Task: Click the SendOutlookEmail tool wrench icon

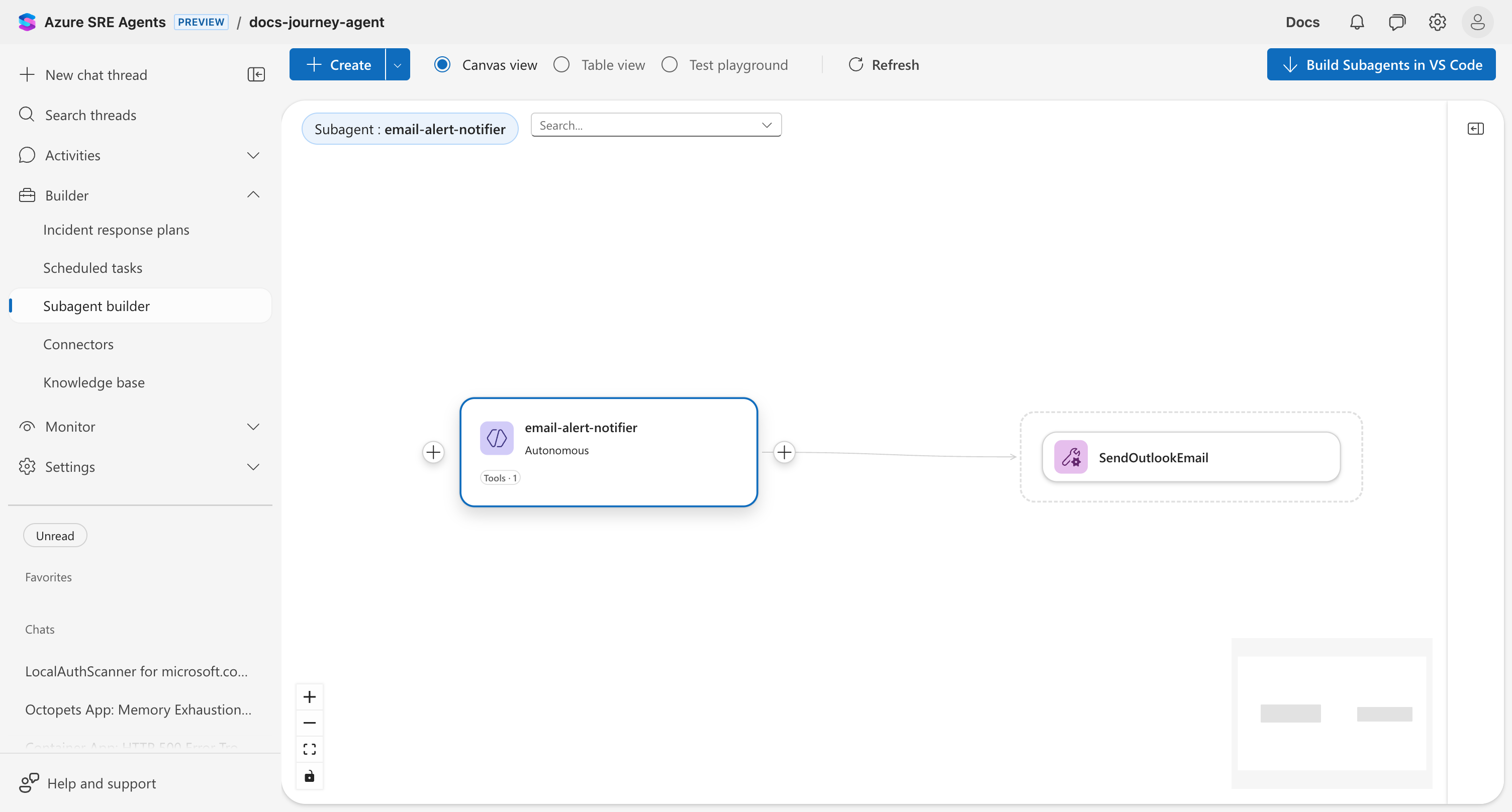Action: click(1071, 457)
